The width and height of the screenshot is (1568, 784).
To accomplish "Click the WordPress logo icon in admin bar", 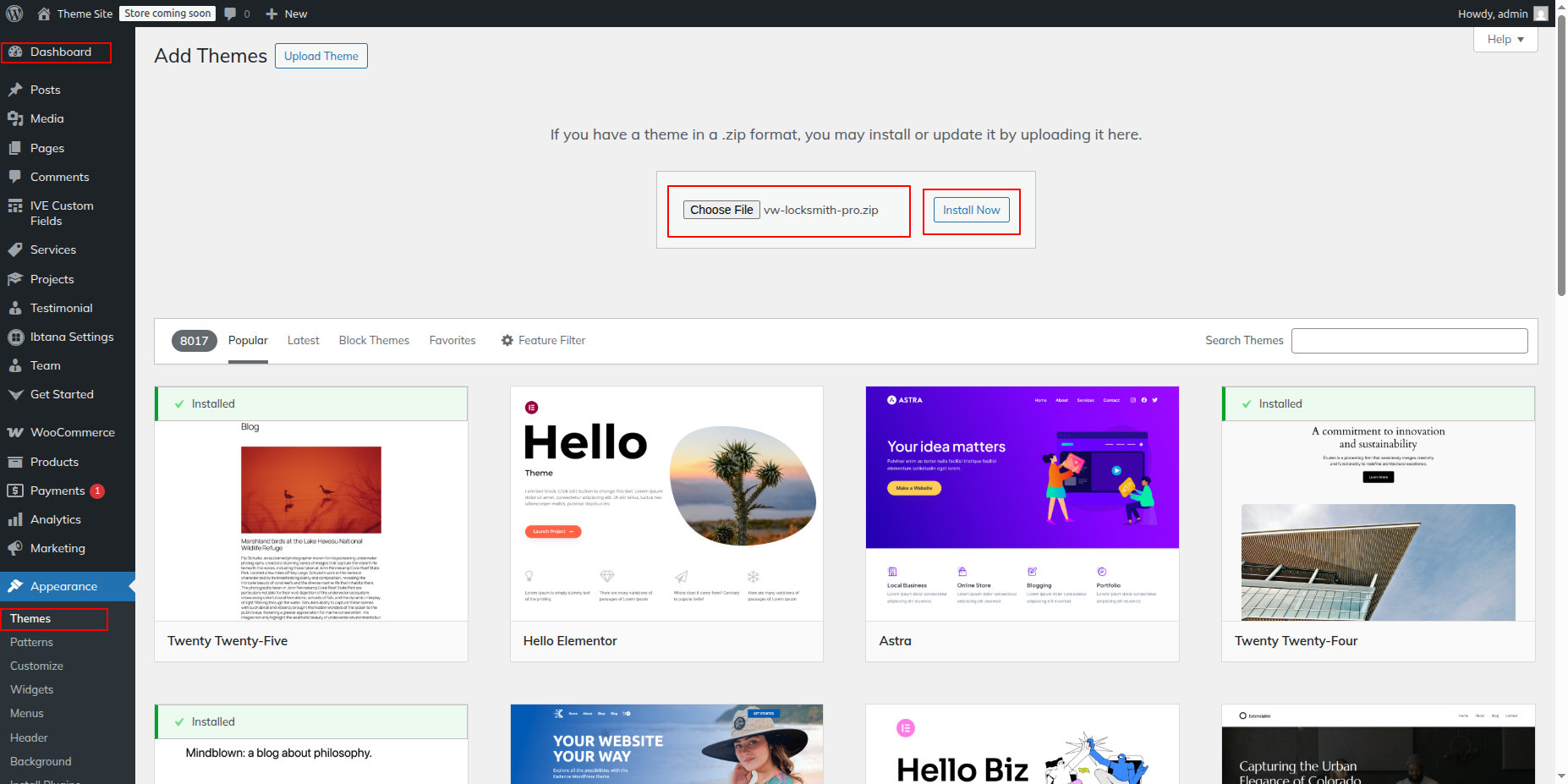I will [x=14, y=14].
